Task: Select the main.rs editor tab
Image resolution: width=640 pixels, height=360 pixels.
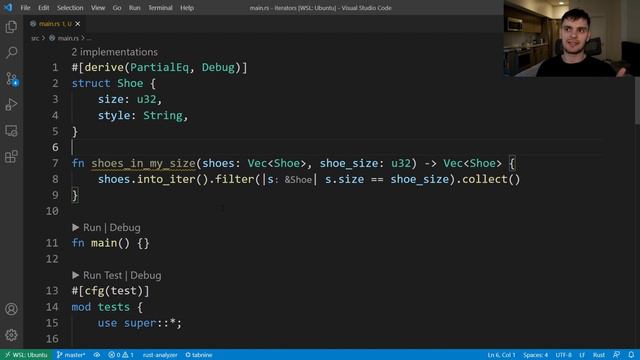Action: pos(55,24)
